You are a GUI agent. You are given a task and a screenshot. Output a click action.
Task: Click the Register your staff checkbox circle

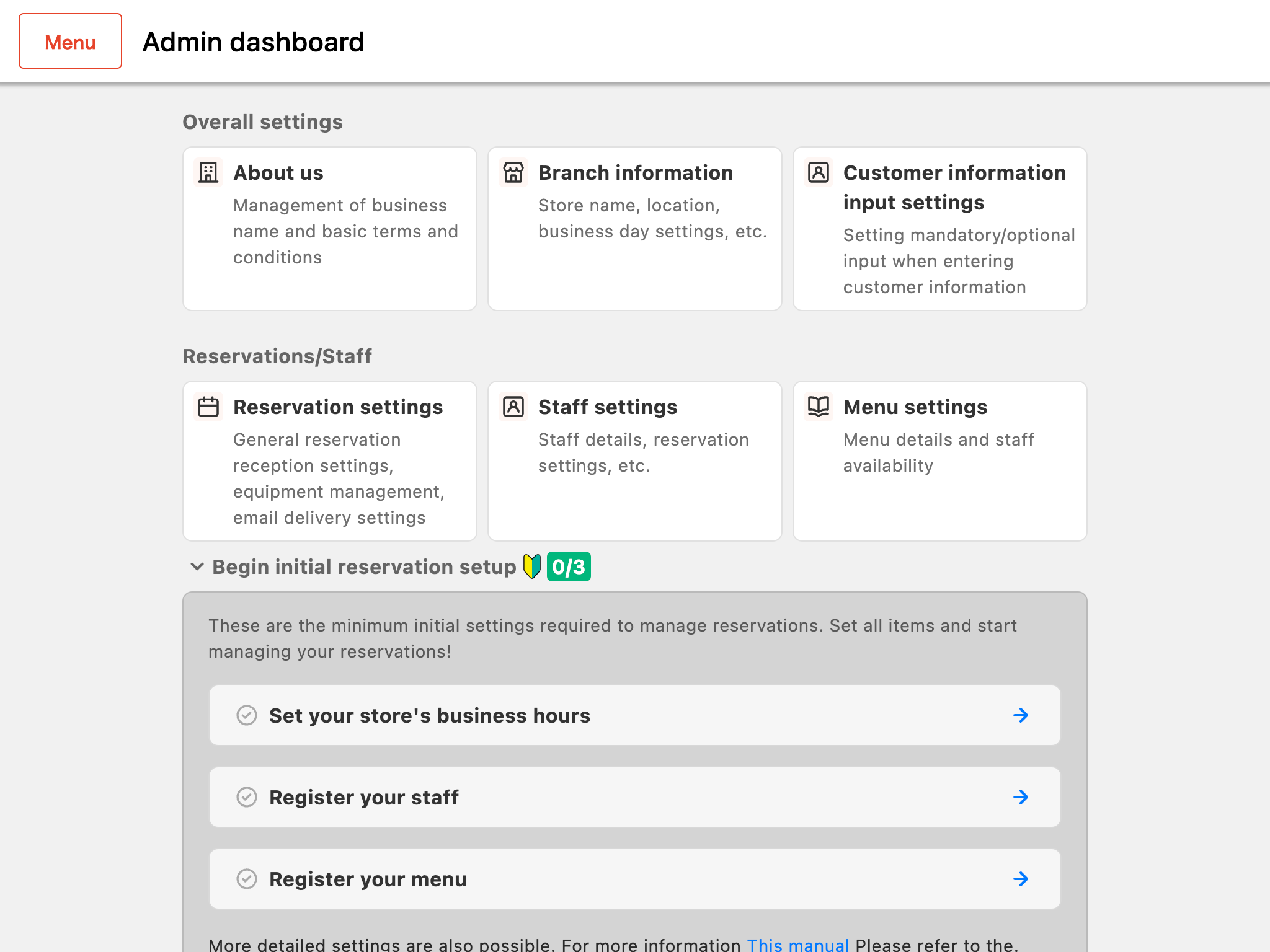(x=246, y=797)
